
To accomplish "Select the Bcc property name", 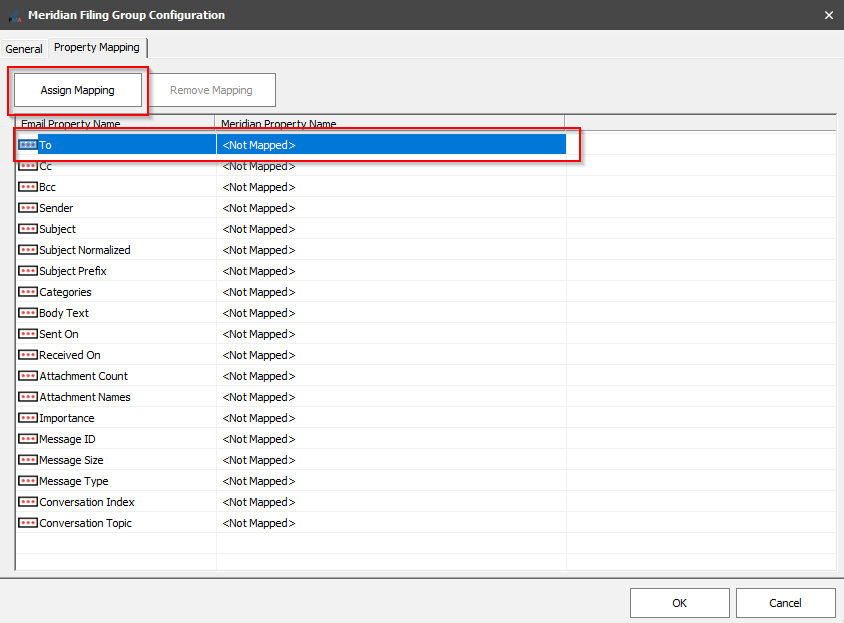I will [x=47, y=187].
